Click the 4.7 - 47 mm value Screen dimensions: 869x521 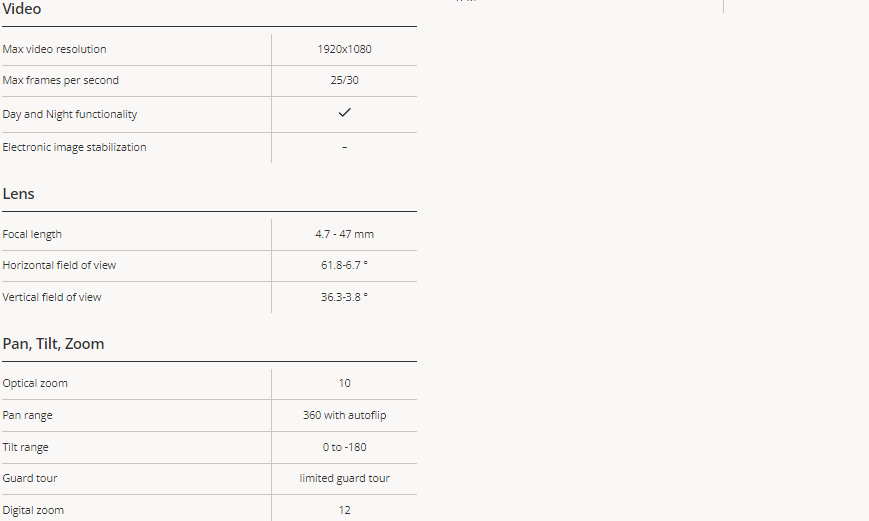[344, 234]
